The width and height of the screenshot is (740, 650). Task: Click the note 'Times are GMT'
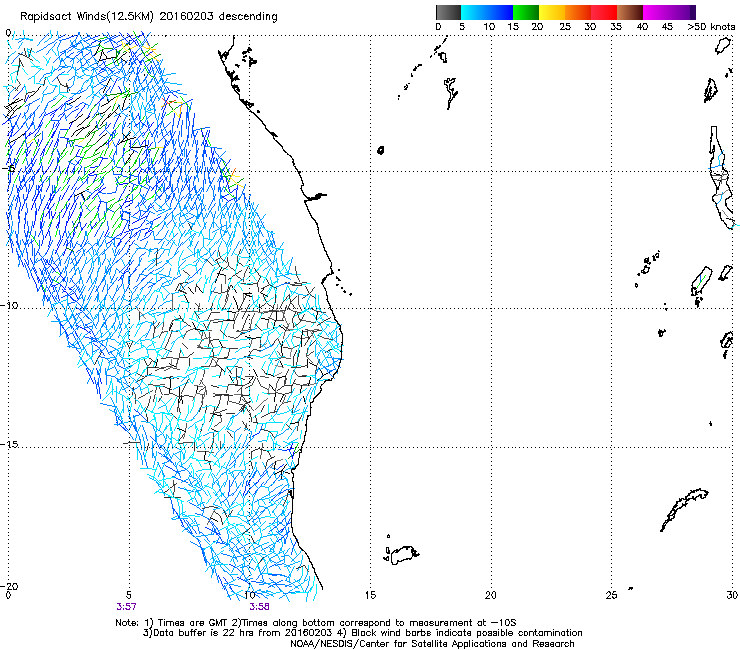192,623
